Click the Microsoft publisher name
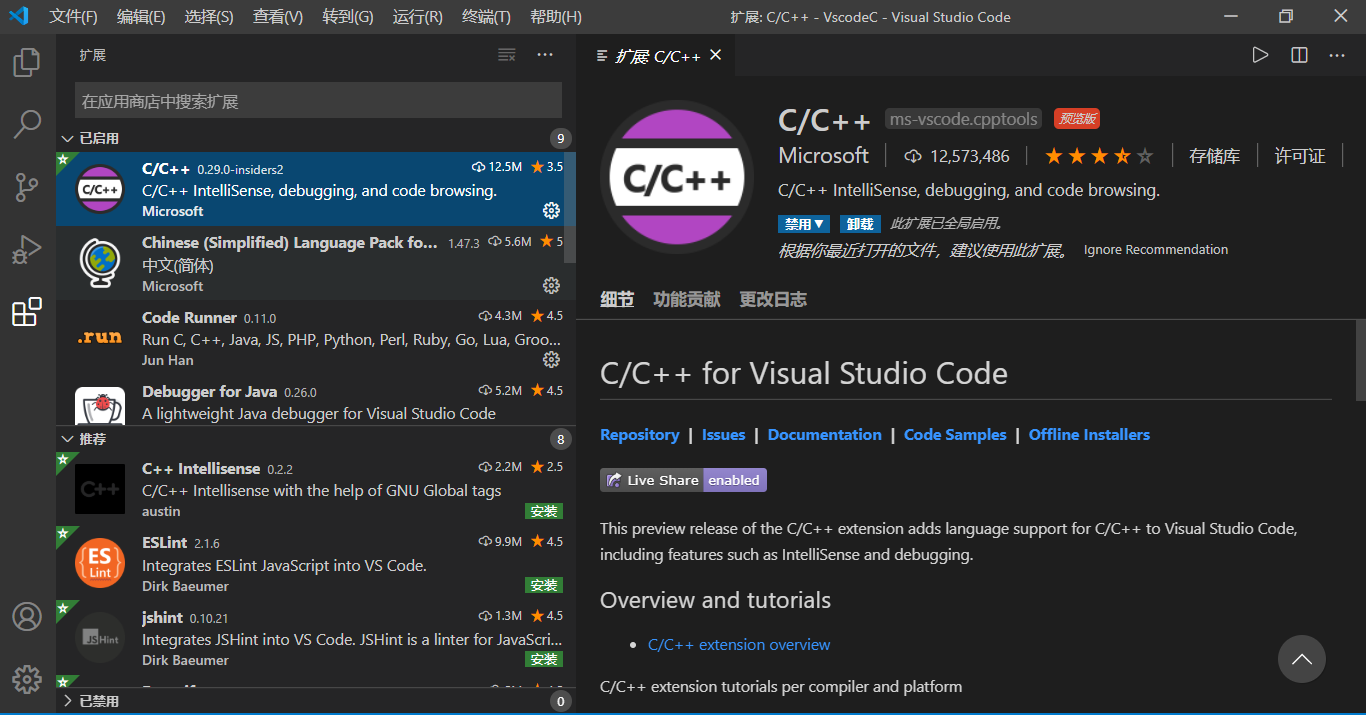 click(x=824, y=156)
